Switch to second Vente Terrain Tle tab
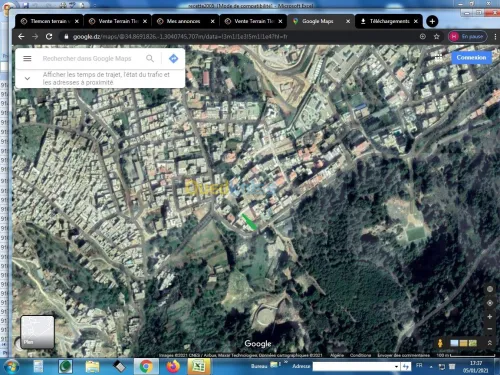500x375 pixels. pyautogui.click(x=117, y=21)
